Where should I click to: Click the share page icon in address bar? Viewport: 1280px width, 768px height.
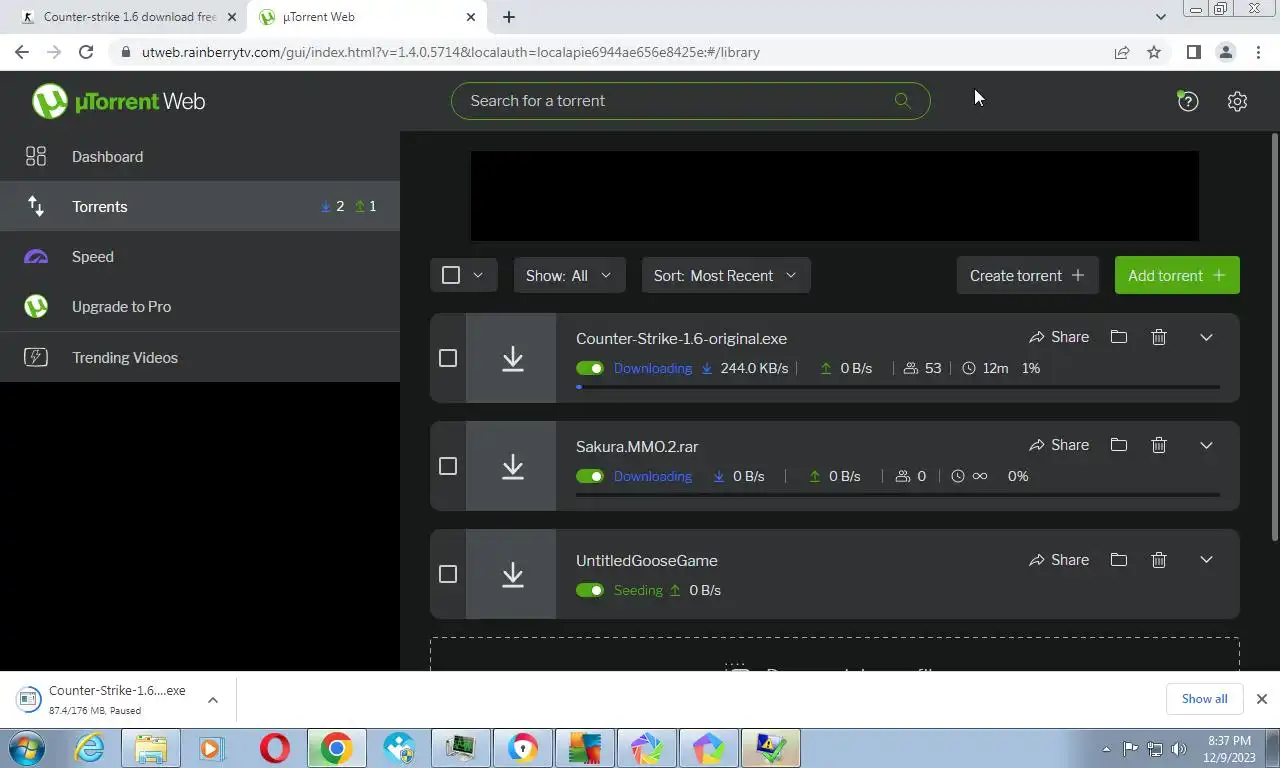click(1122, 52)
